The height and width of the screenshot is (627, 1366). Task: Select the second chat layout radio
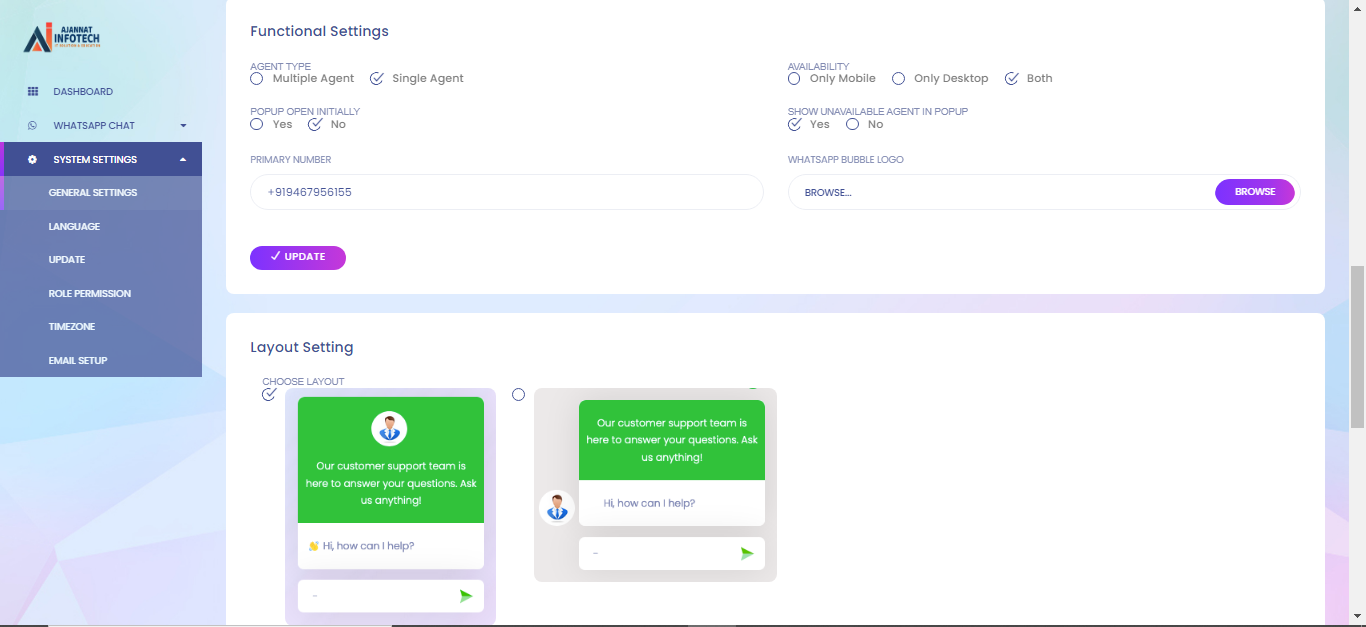(x=518, y=395)
